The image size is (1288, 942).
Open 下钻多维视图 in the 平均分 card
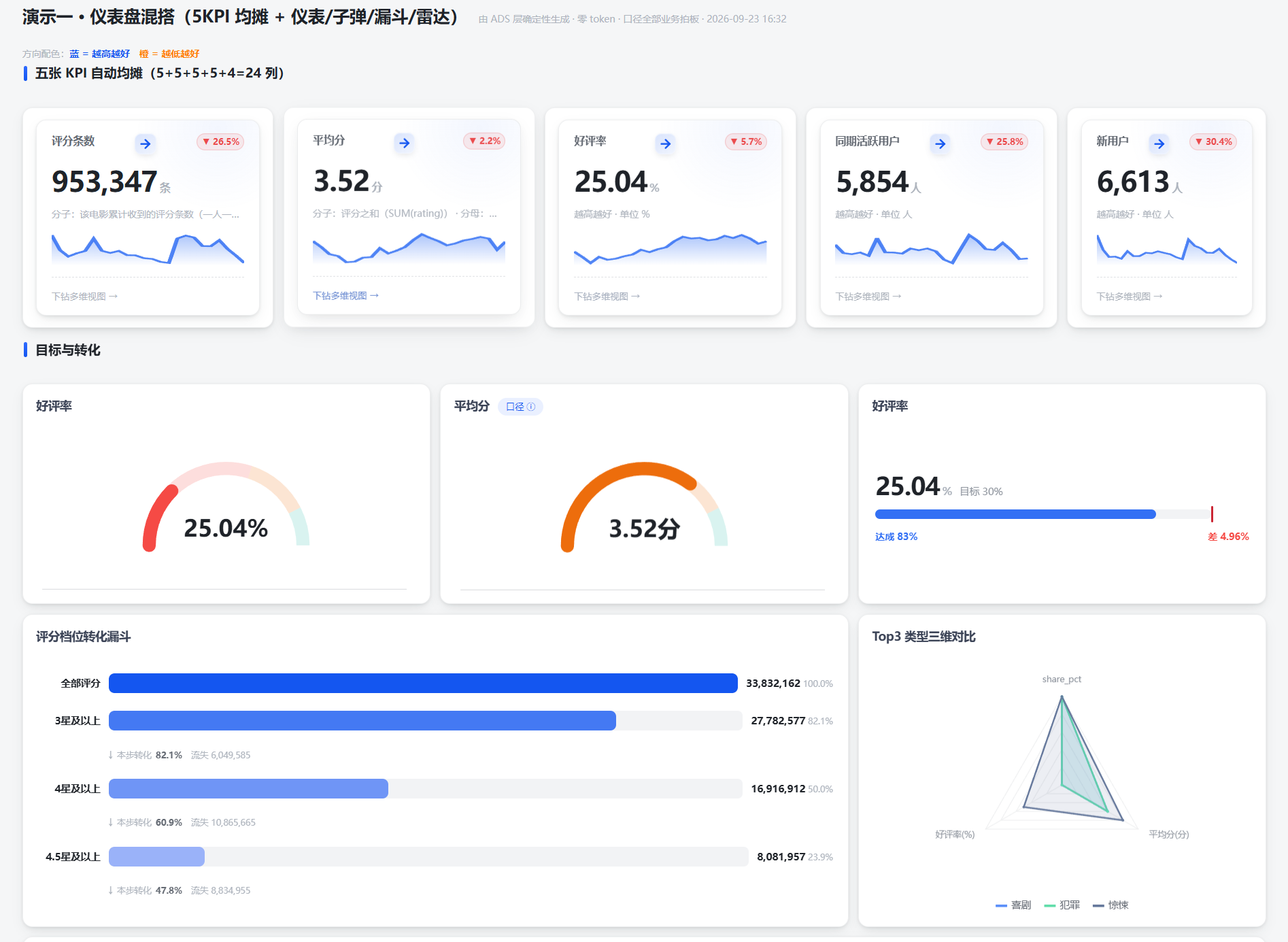click(x=346, y=296)
